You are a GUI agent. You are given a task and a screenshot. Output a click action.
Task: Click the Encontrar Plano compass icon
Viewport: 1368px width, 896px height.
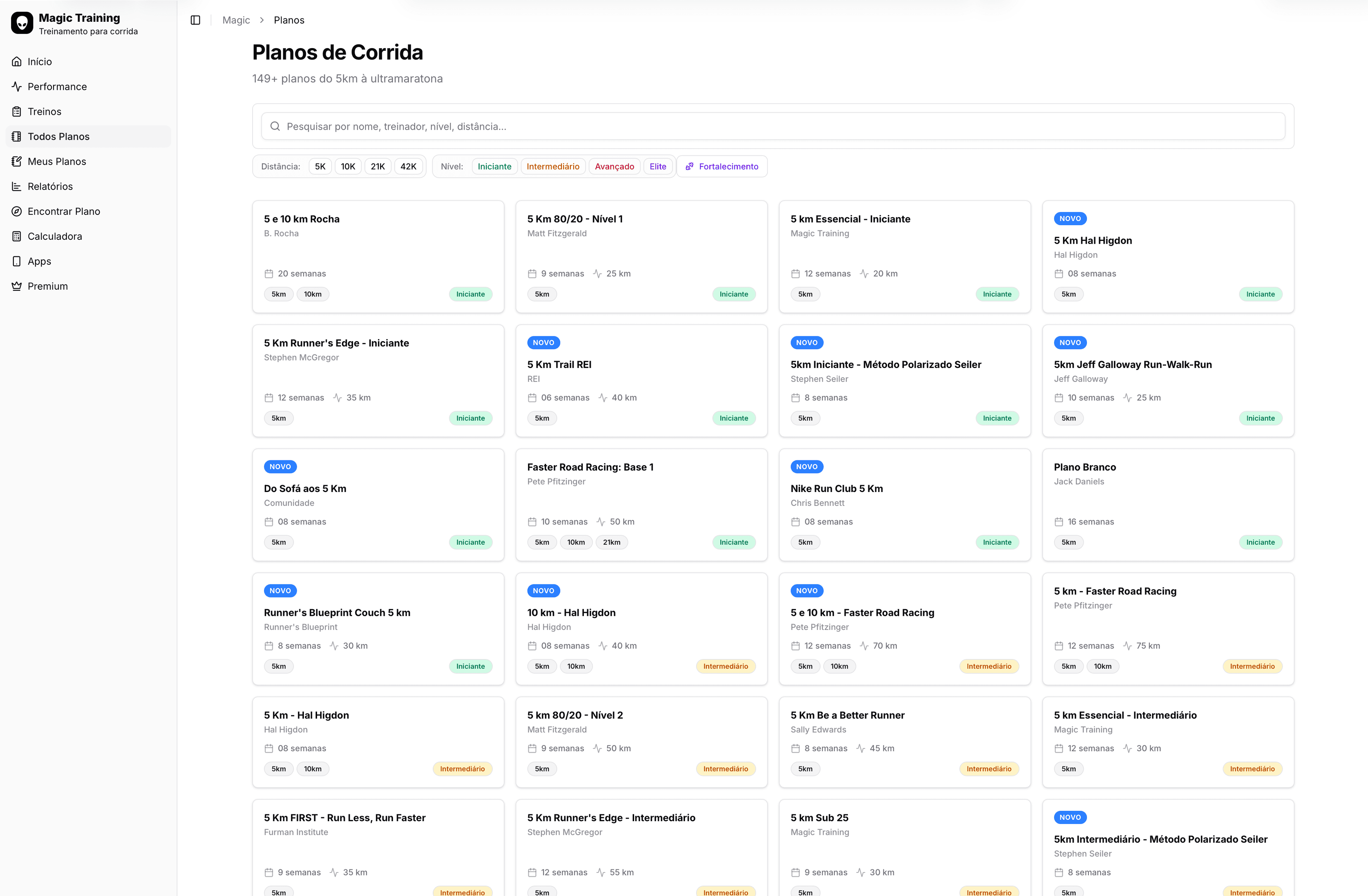(17, 212)
